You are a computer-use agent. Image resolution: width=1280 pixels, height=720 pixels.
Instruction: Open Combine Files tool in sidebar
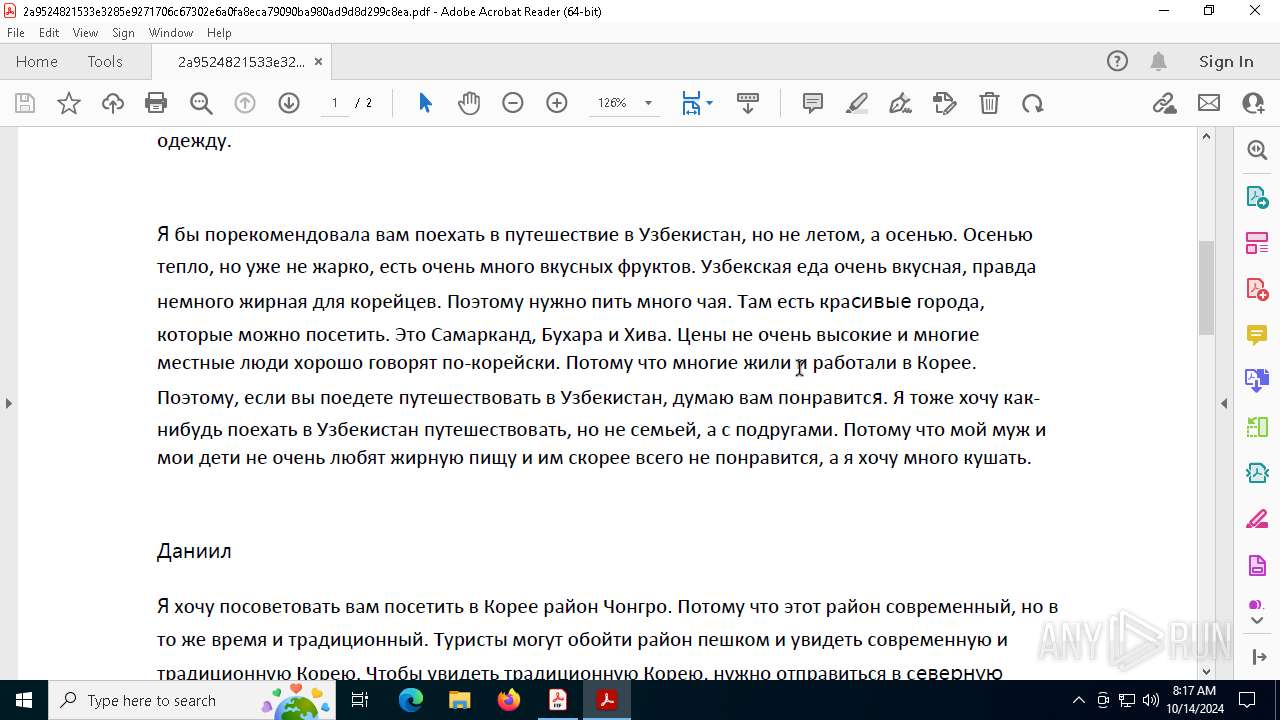click(x=1257, y=380)
